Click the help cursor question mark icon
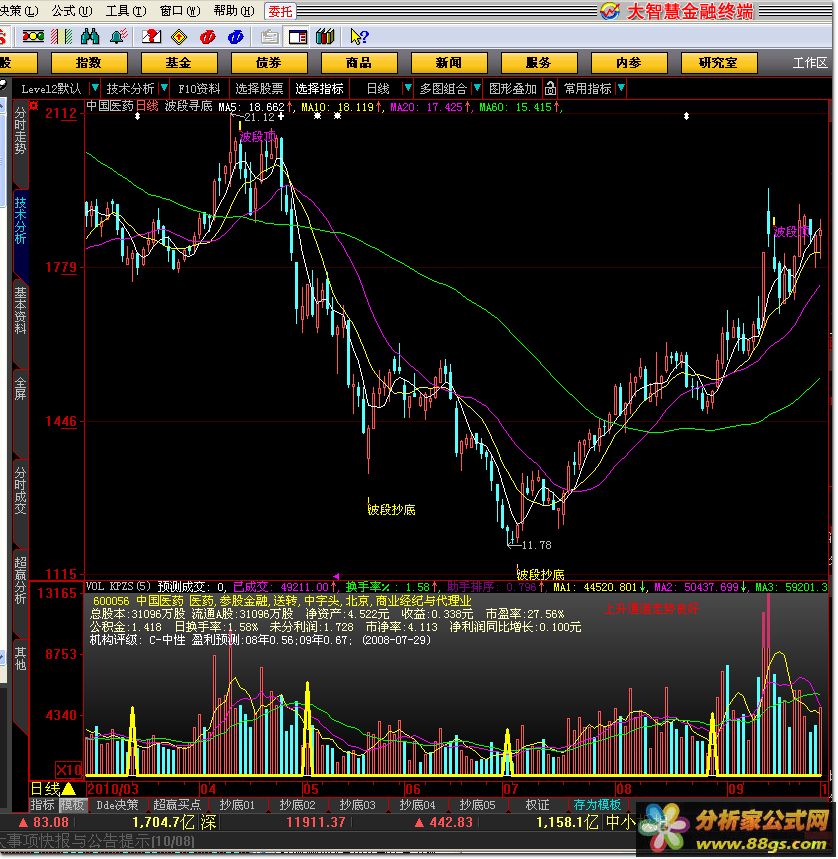The image size is (838, 859). pyautogui.click(x=359, y=37)
